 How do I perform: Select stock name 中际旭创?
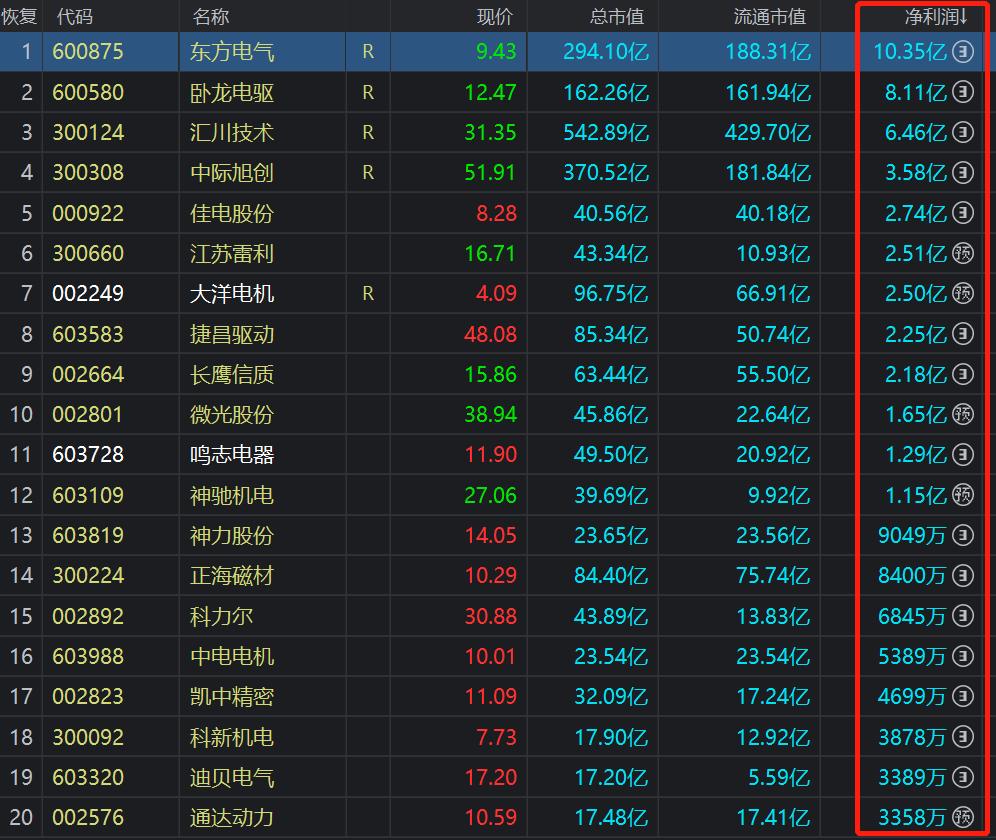(x=232, y=173)
